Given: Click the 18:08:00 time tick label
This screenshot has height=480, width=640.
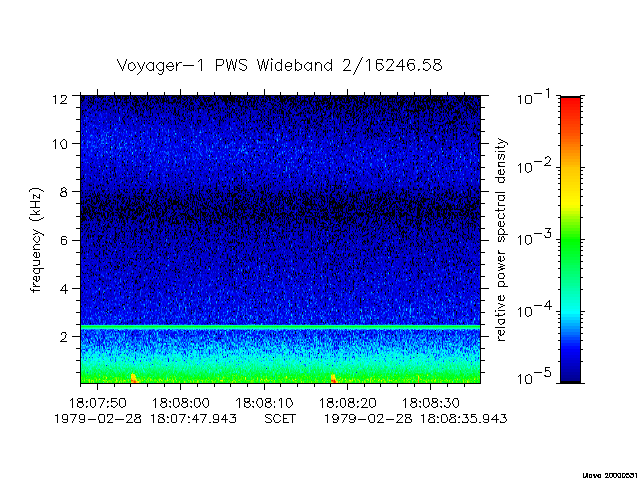Looking at the screenshot, I should point(181,403).
